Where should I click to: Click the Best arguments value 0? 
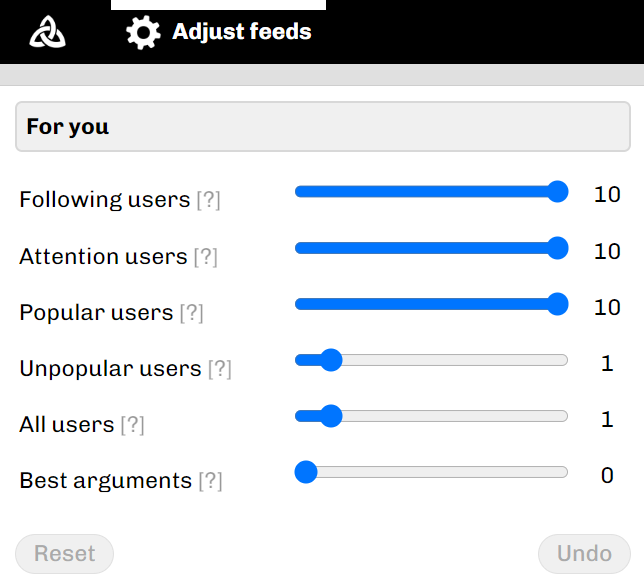pyautogui.click(x=607, y=475)
